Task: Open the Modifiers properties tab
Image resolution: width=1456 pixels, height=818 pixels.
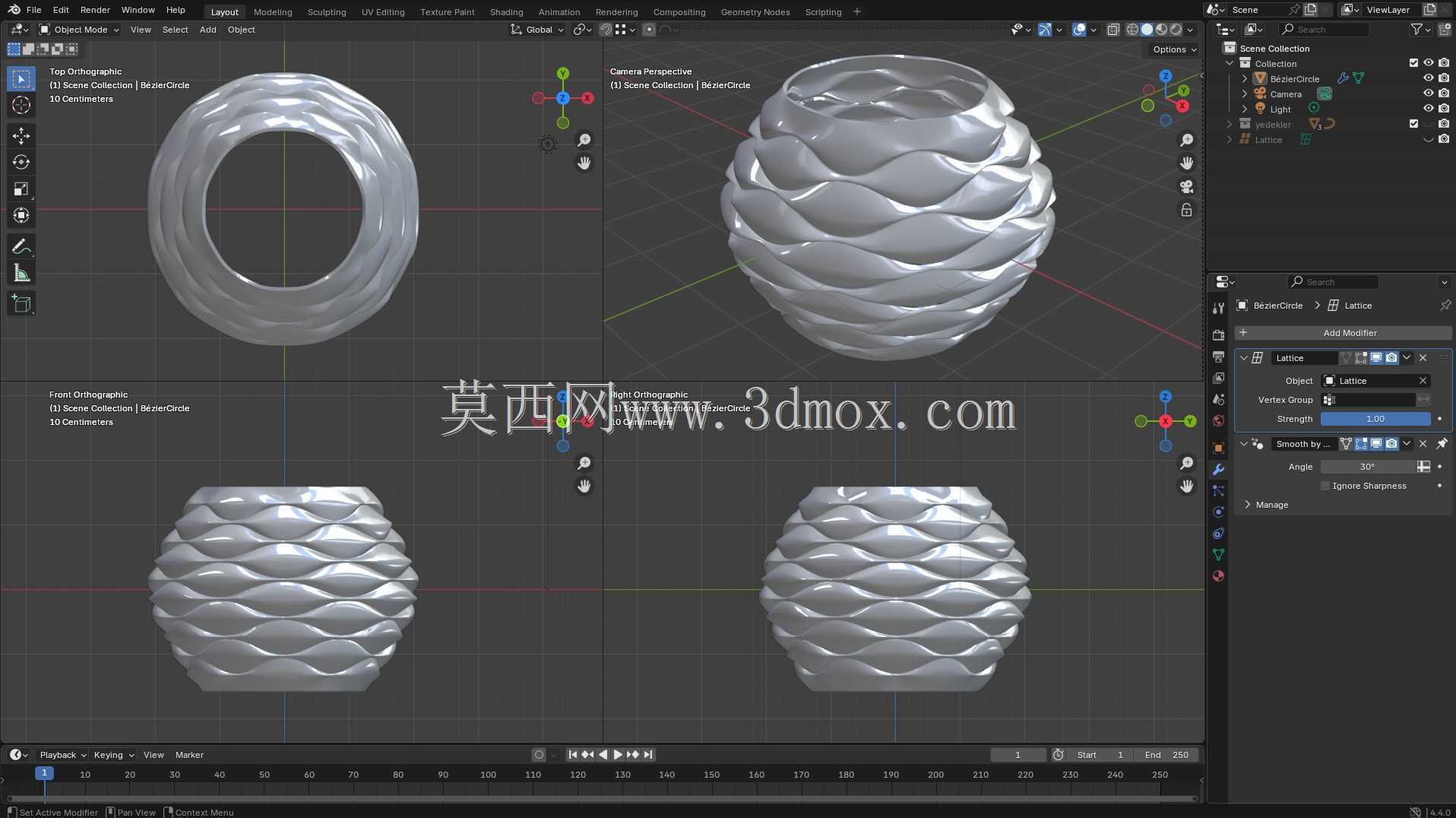Action: click(1218, 469)
